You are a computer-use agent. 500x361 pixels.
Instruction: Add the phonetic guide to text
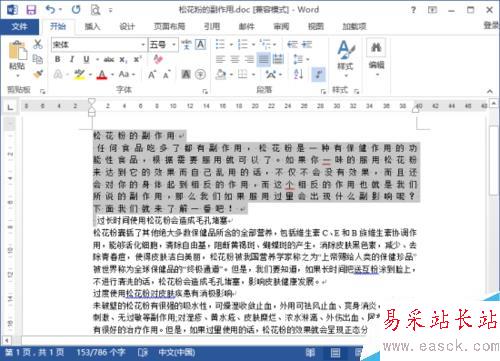(x=186, y=44)
